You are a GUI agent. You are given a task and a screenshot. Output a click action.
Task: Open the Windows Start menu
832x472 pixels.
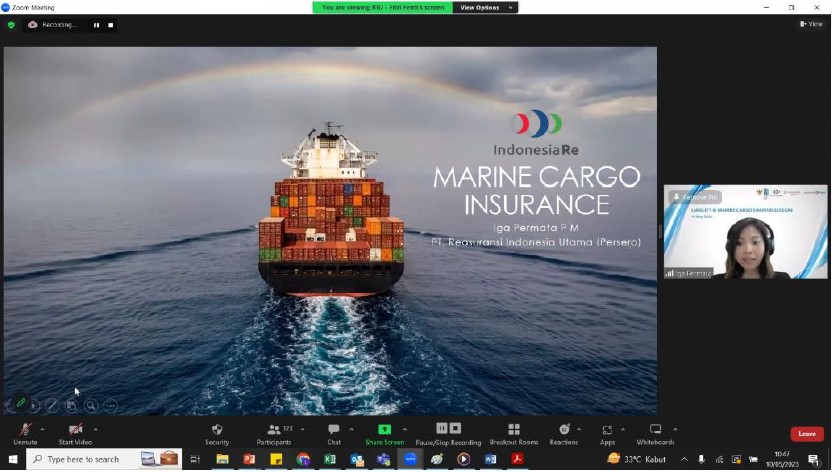[x=13, y=459]
